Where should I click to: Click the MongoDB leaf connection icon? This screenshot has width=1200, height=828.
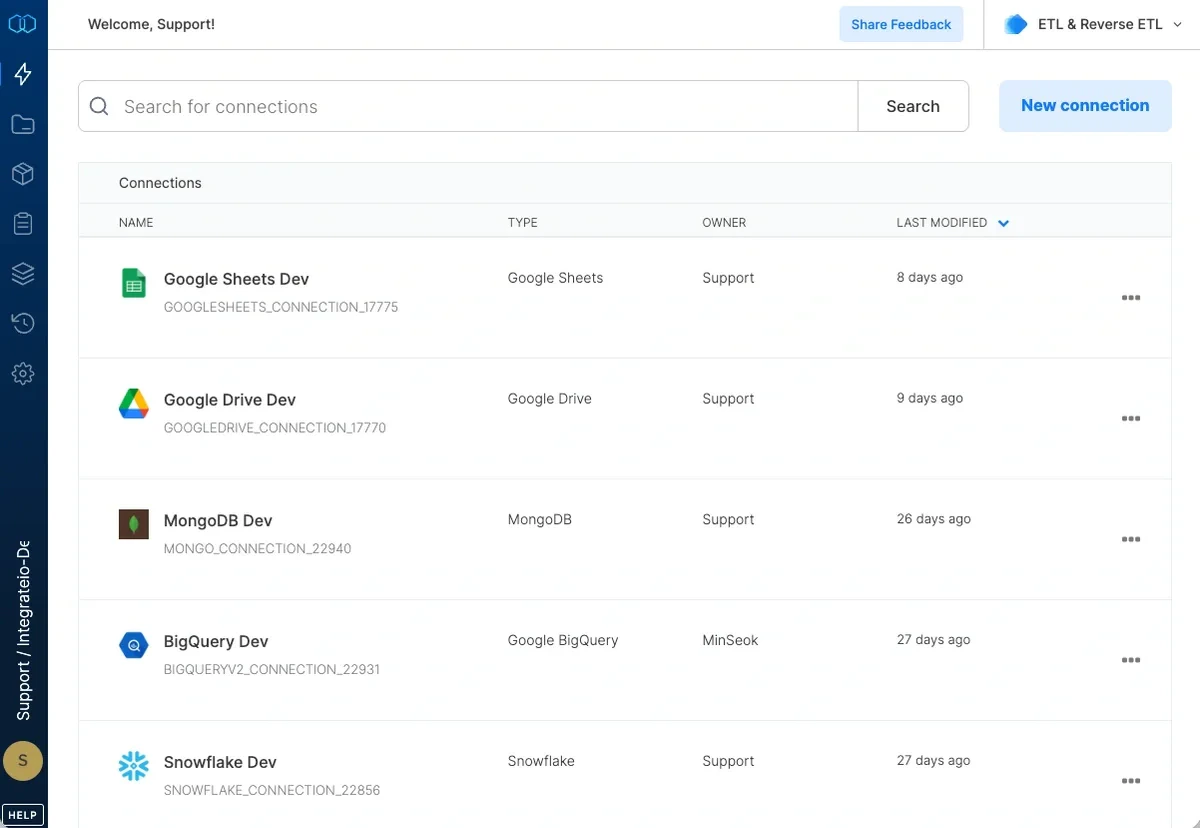click(x=134, y=524)
